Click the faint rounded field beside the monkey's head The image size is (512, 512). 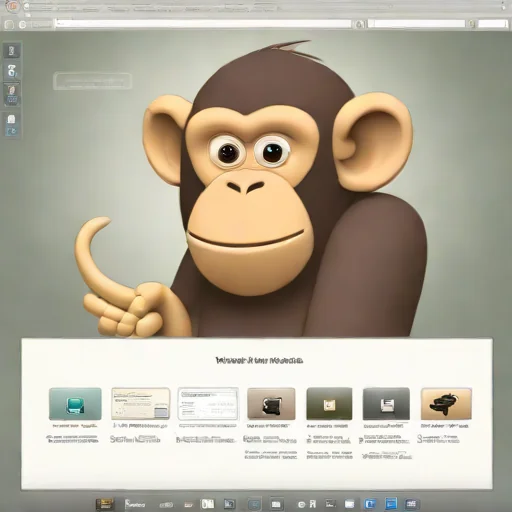[x=92, y=81]
